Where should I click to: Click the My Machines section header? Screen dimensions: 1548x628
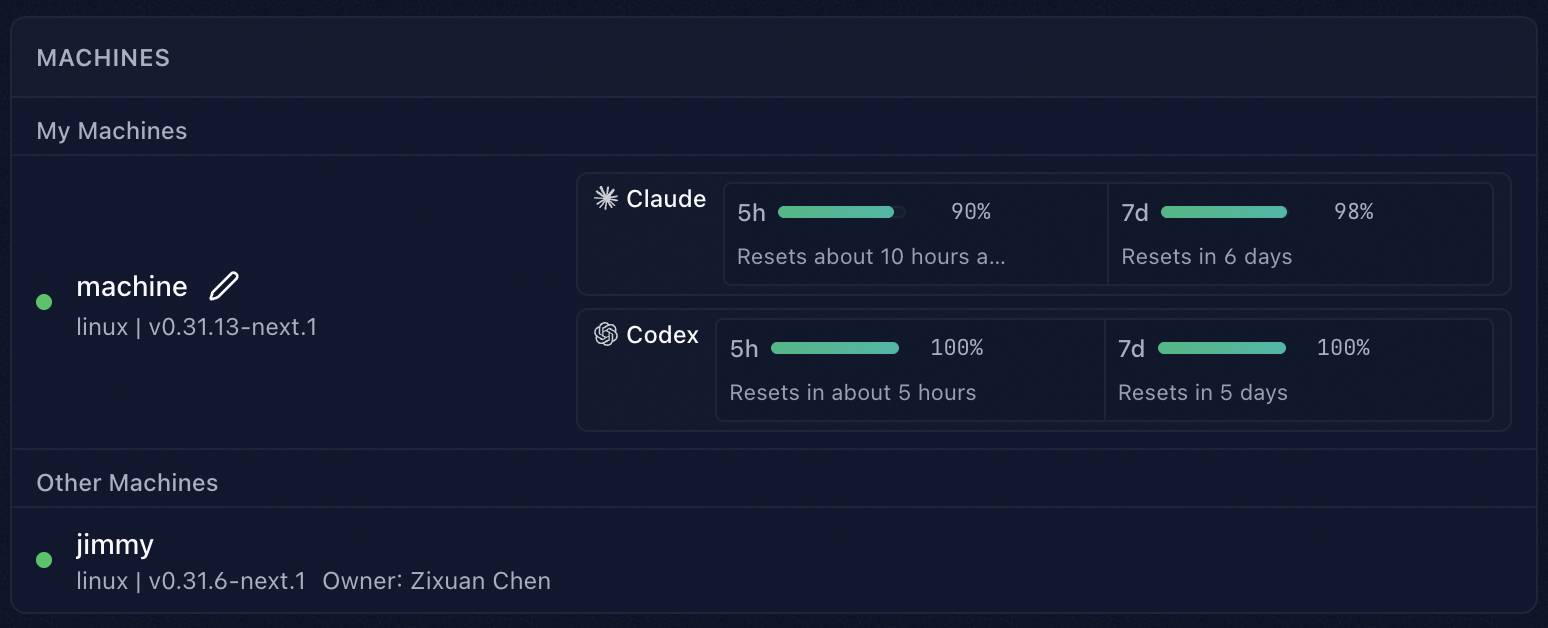coord(112,131)
